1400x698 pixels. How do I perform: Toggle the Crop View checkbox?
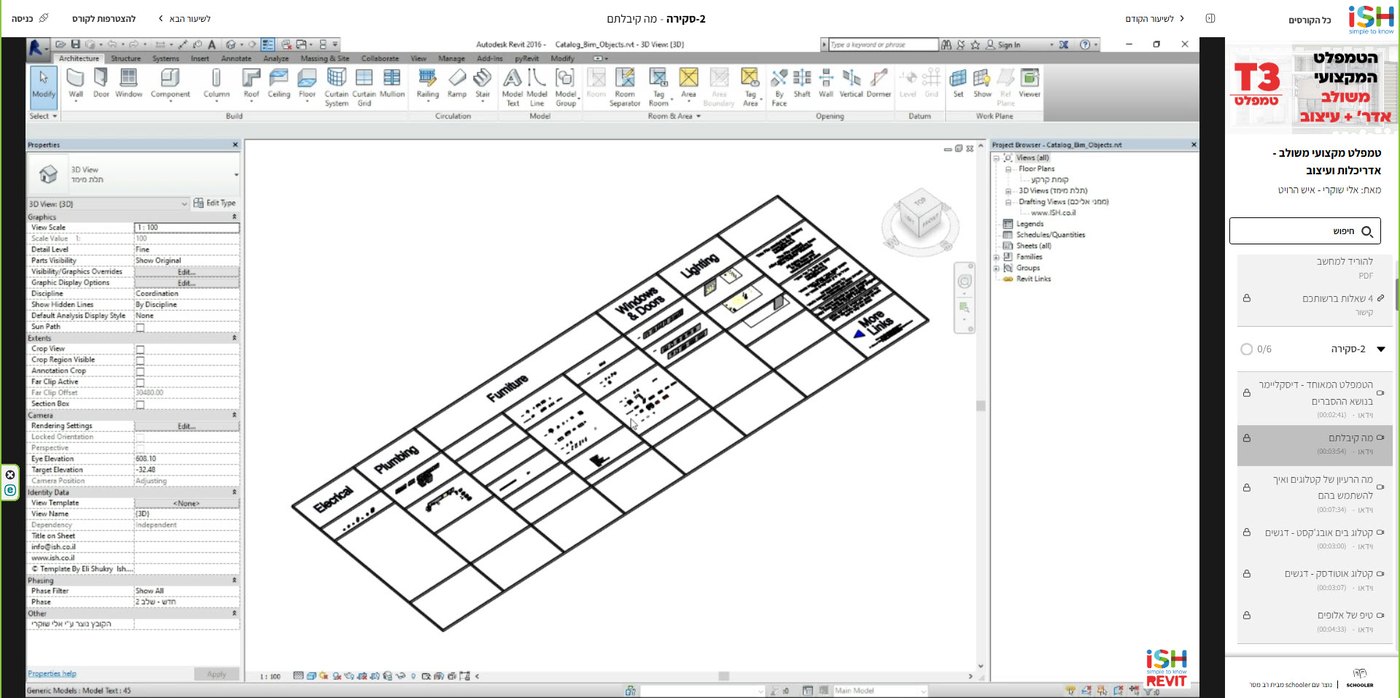point(140,349)
